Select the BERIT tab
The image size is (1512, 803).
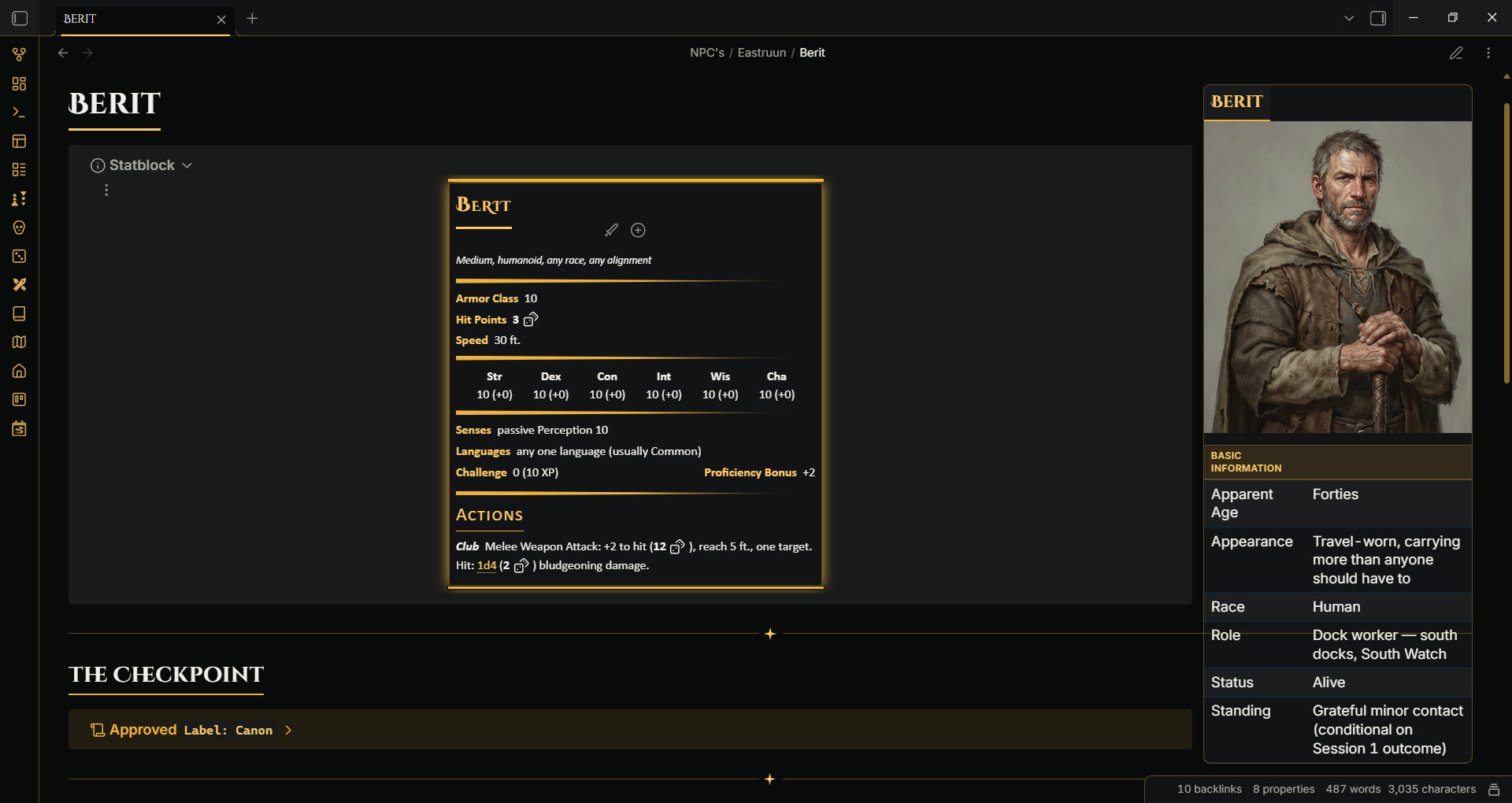[143, 19]
